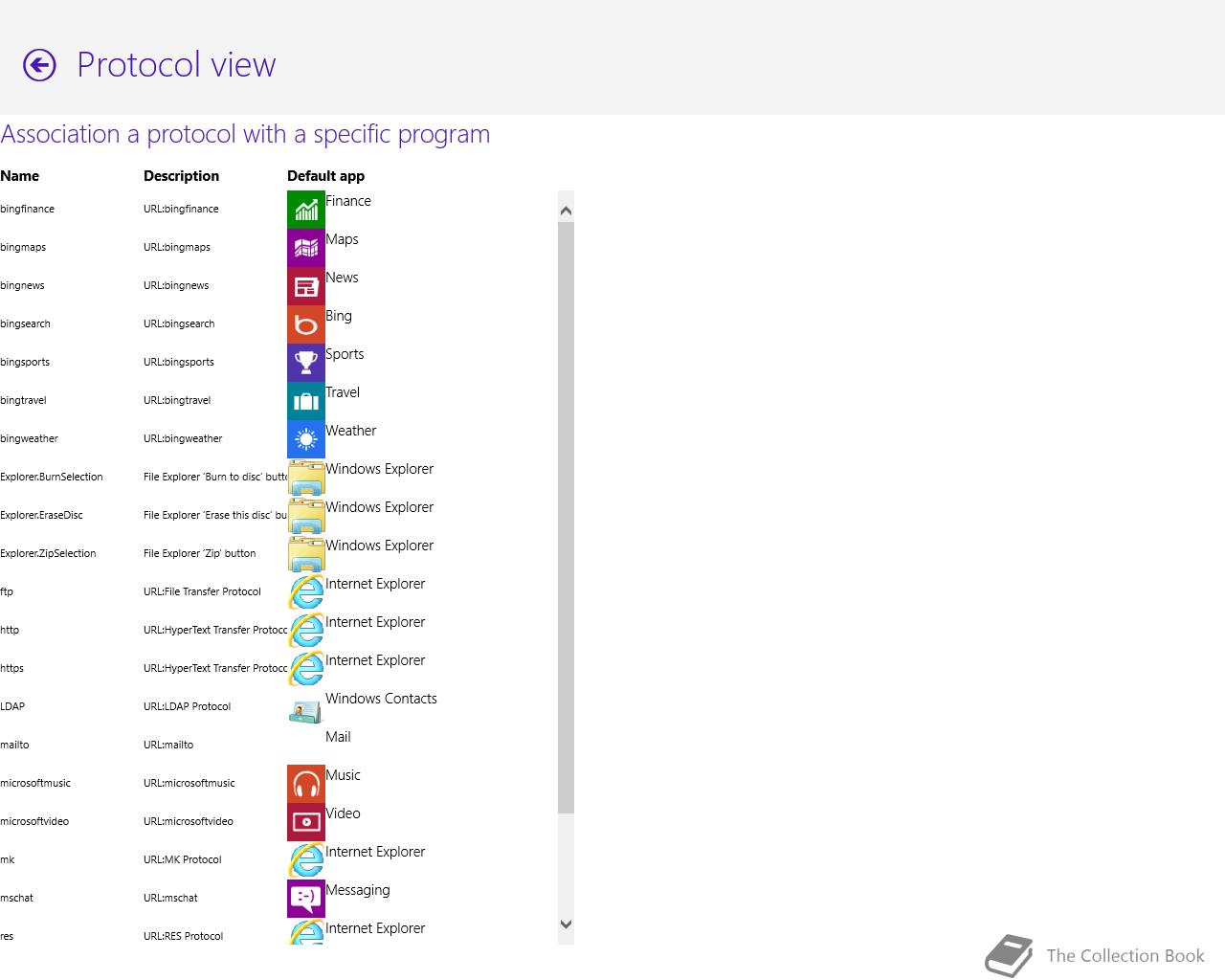Click the Protocol view page title
The width and height of the screenshot is (1225, 980).
176,65
